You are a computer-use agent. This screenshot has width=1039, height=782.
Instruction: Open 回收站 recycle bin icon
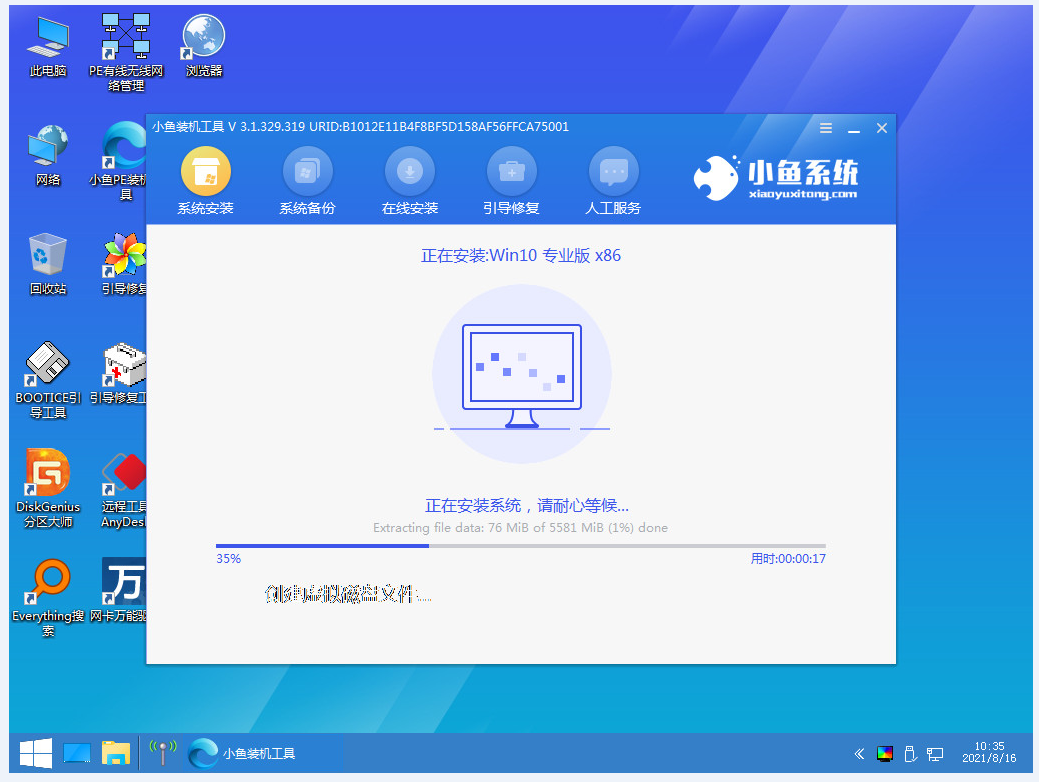48,263
